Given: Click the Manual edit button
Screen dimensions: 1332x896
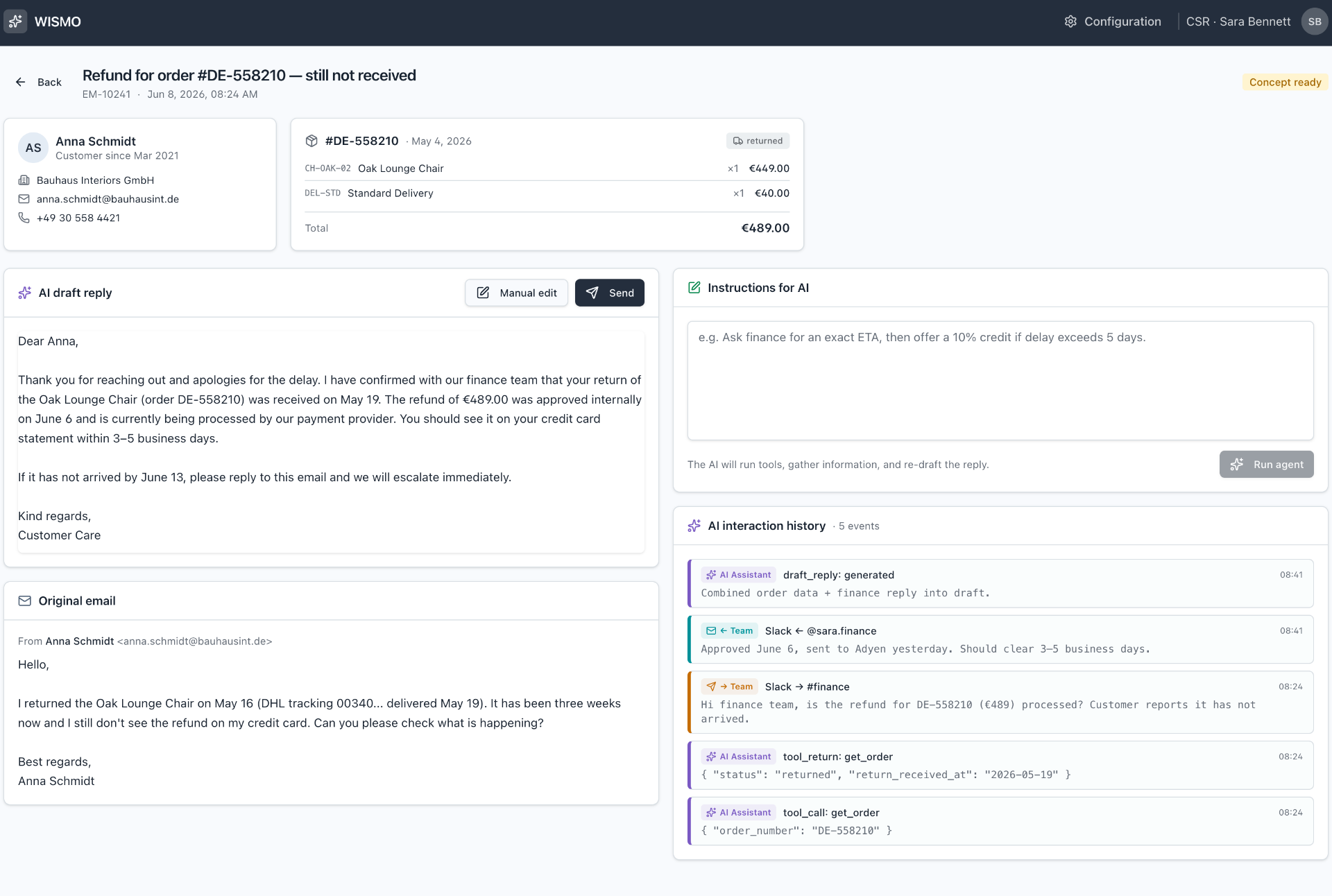Looking at the screenshot, I should point(516,293).
